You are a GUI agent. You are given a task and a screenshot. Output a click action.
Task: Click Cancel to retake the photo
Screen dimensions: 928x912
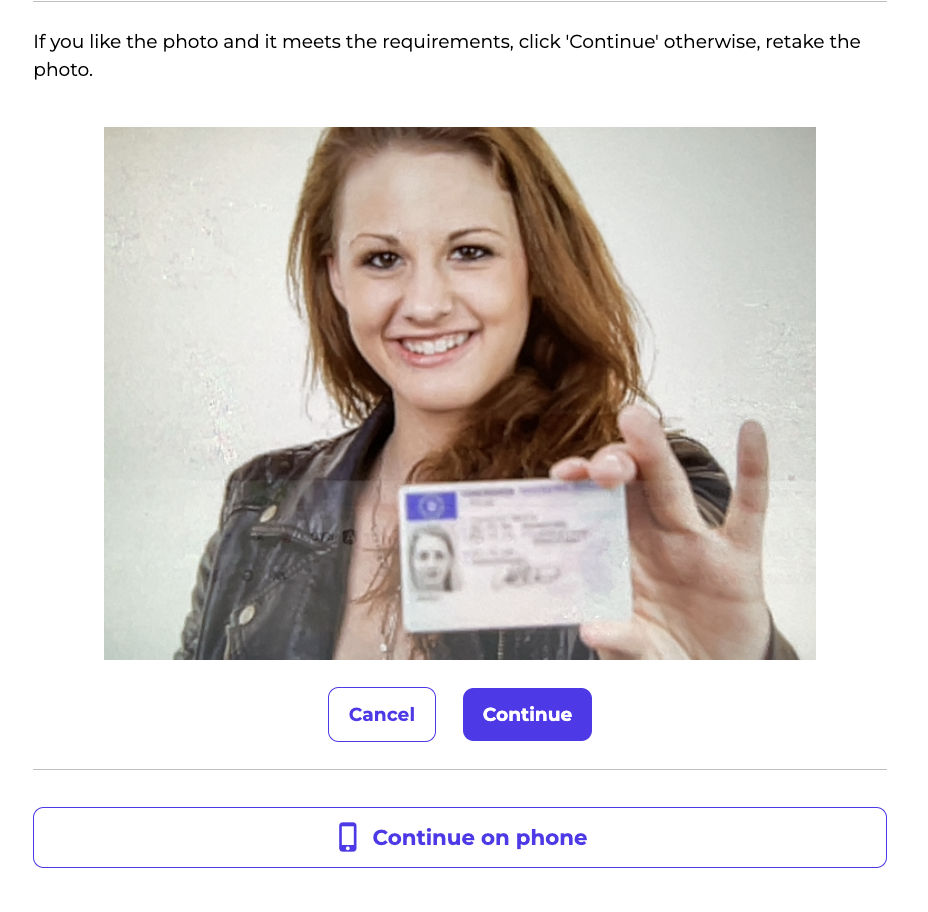[x=382, y=714]
